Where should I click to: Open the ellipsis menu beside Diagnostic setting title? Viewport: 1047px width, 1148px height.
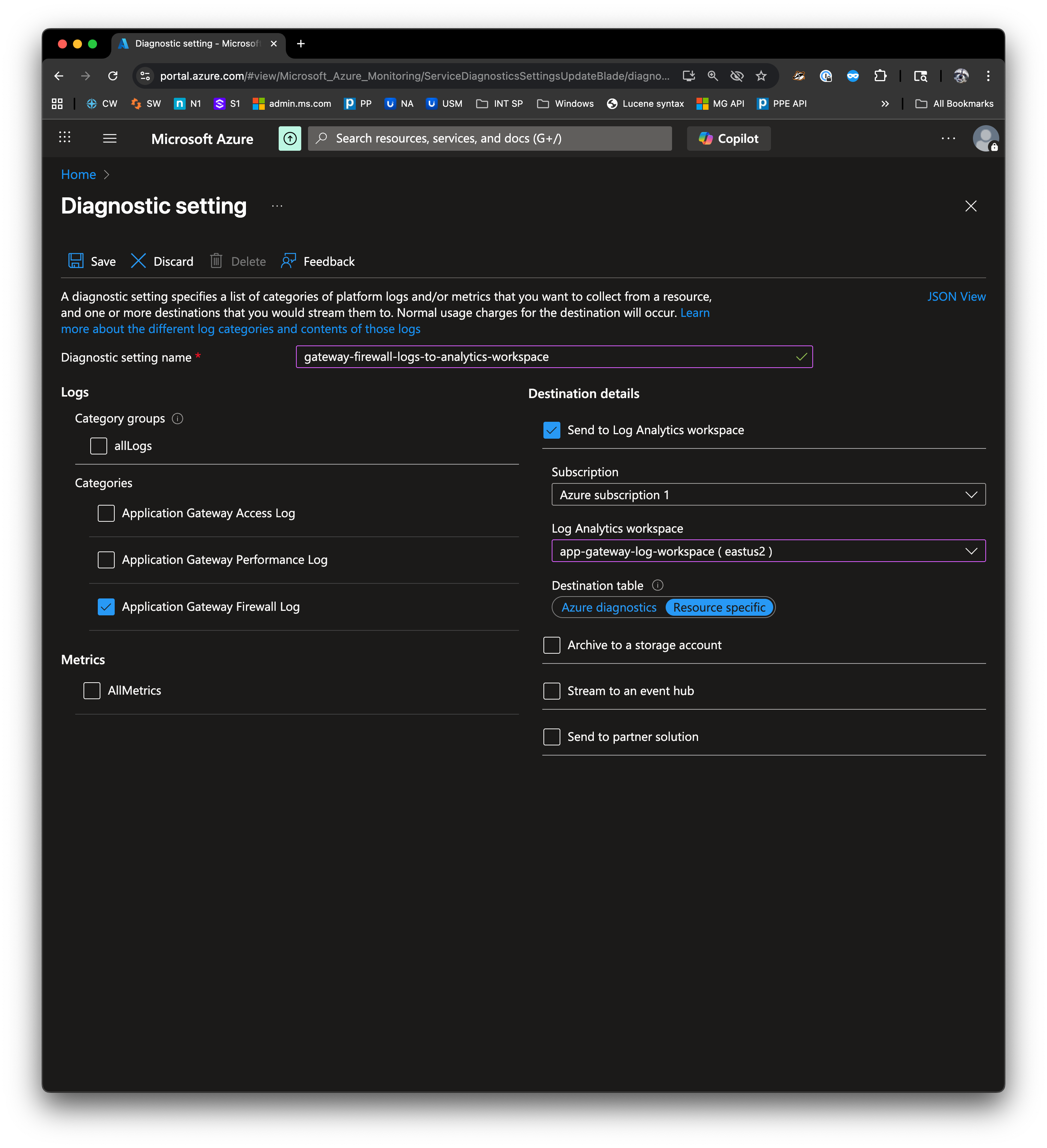pyautogui.click(x=277, y=206)
